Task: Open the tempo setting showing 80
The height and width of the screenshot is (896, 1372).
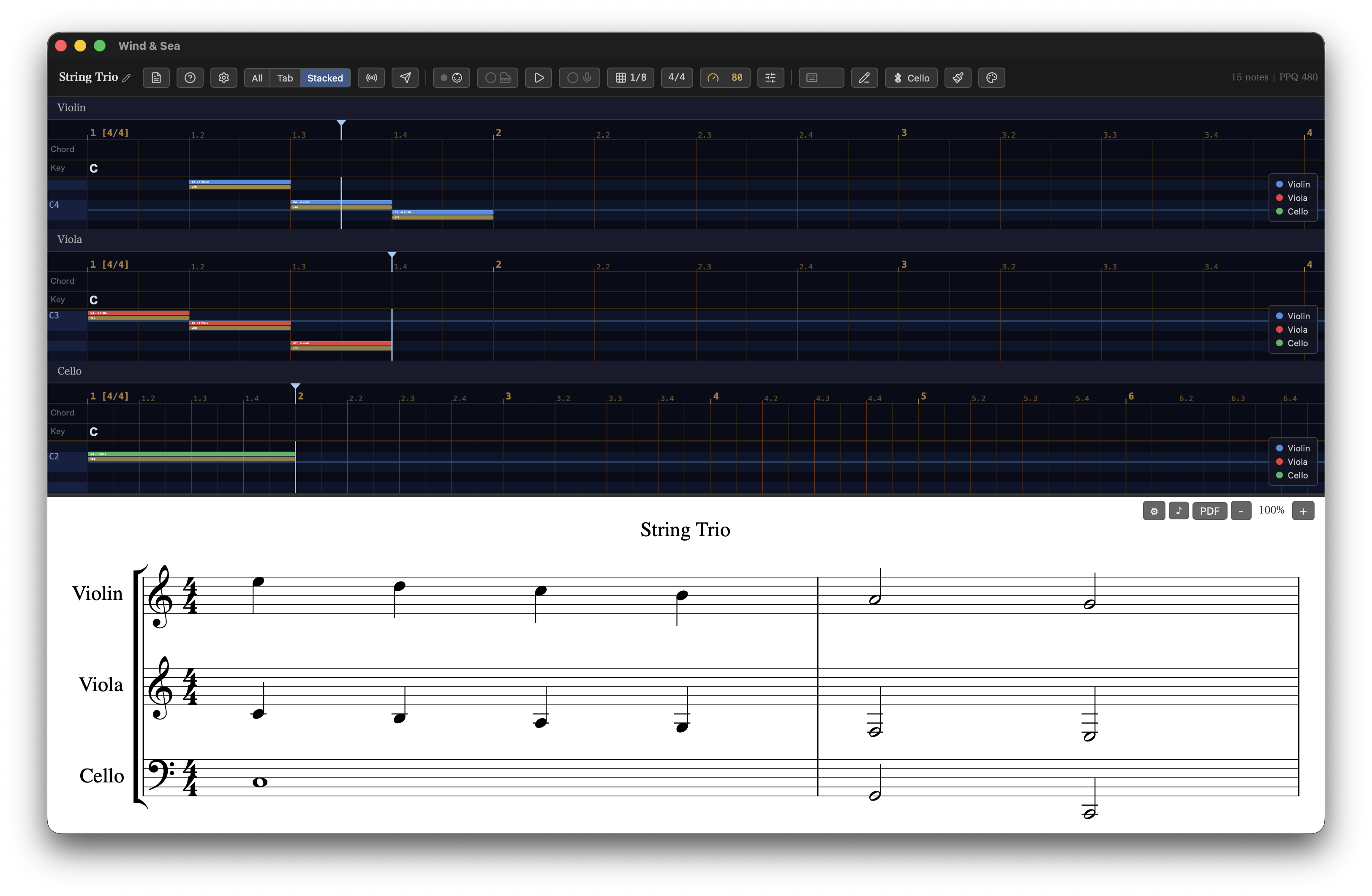Action: 724,78
